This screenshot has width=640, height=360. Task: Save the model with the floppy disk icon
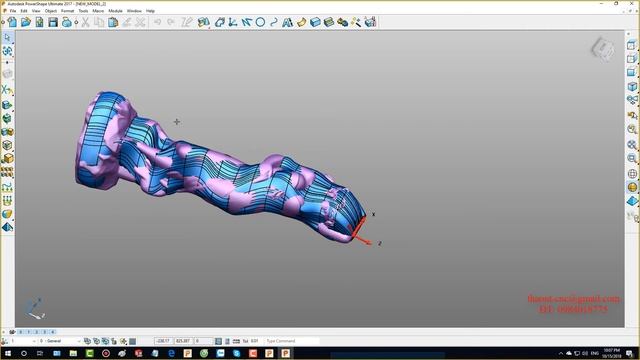pos(53,22)
